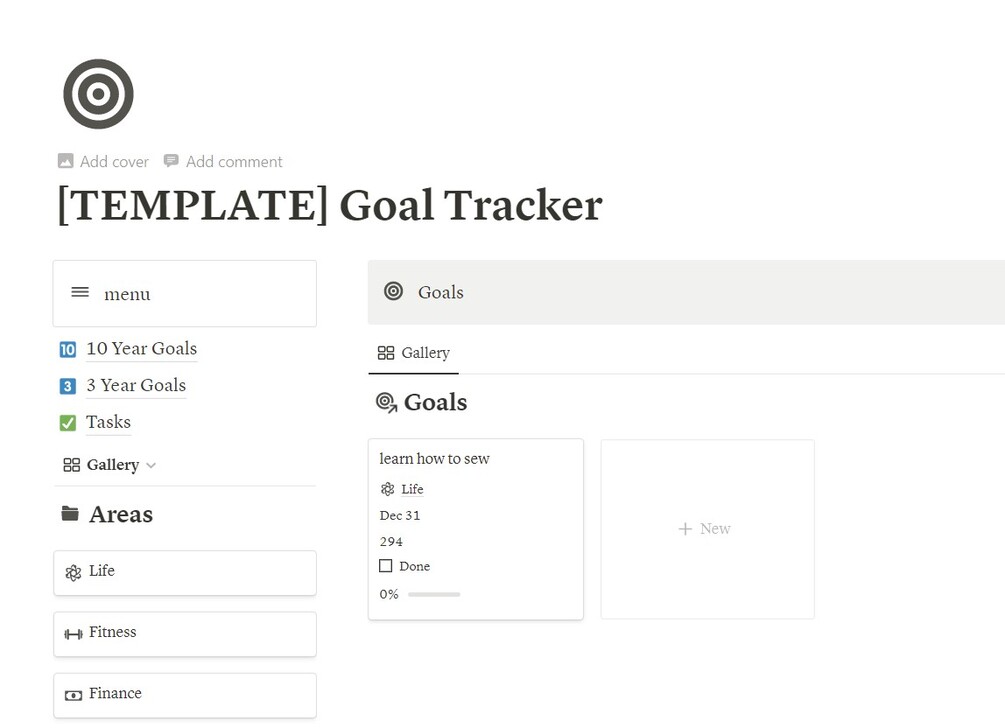Click the green Tasks checkmark icon

67,423
